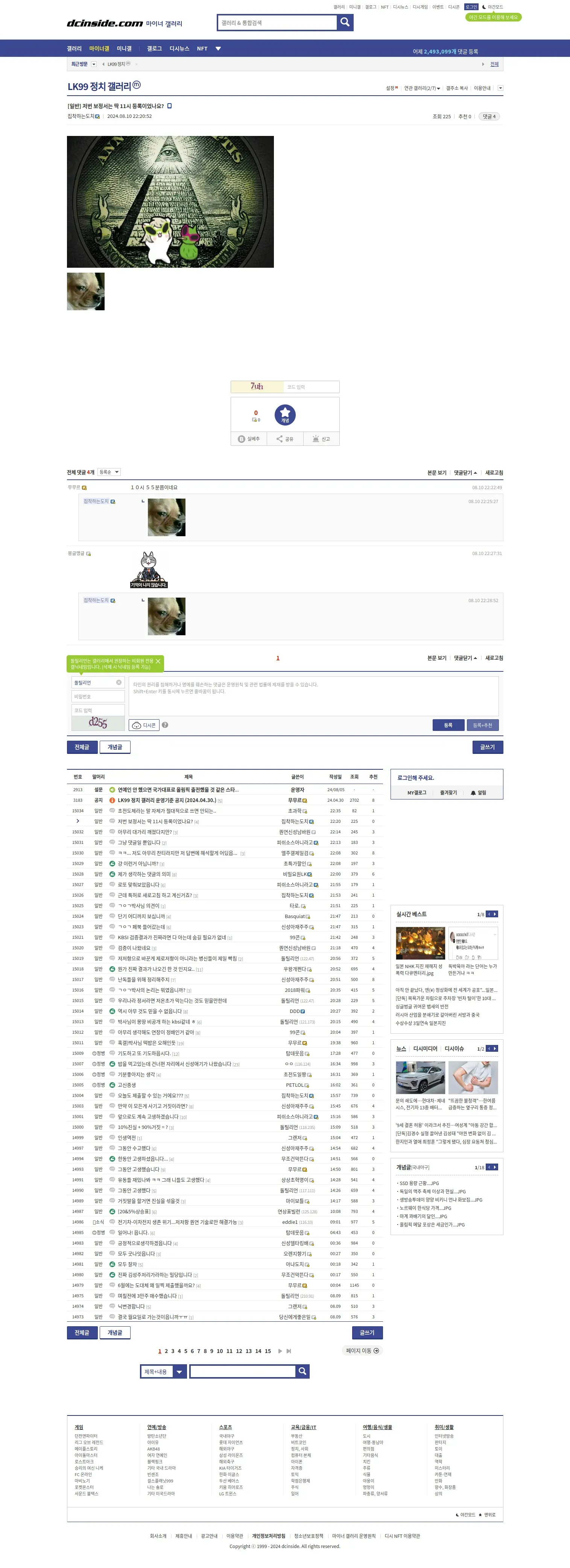Click the star 개념 recommend button
The image size is (570, 1568).
(285, 415)
